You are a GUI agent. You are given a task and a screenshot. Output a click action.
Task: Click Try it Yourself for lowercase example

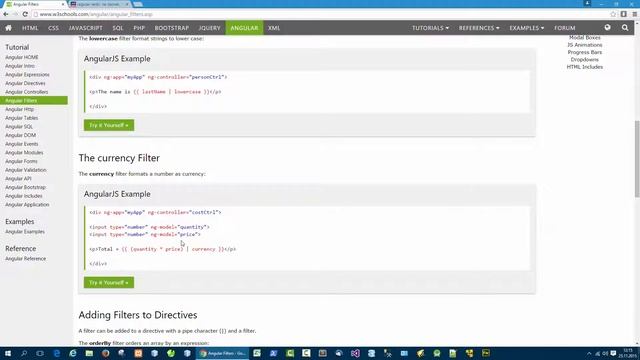(x=109, y=125)
